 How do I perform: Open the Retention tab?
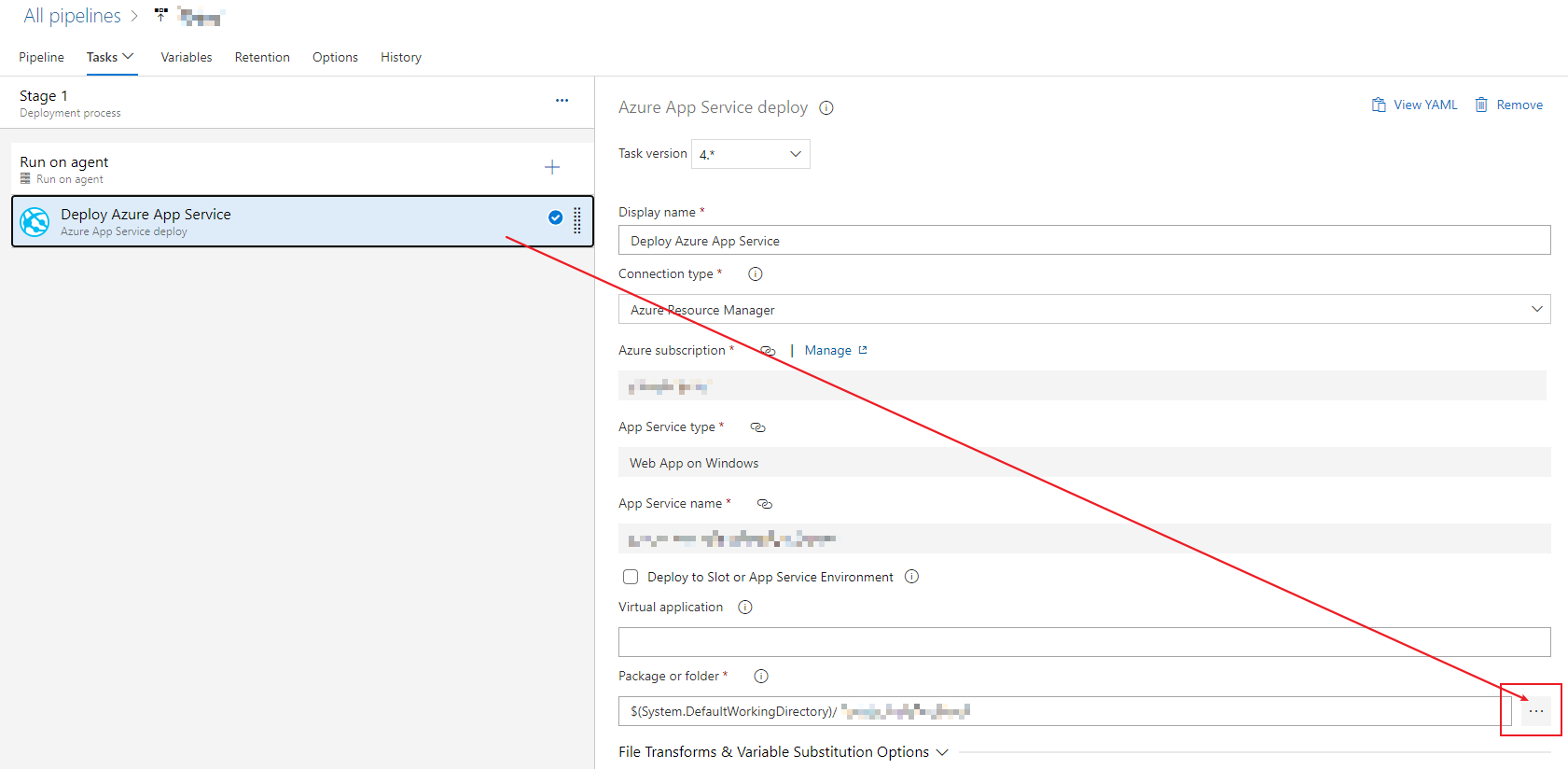click(x=262, y=57)
